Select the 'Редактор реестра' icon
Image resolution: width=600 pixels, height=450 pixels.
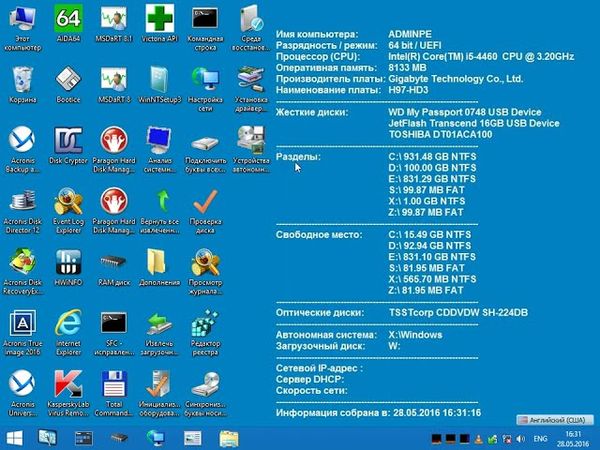(205, 332)
